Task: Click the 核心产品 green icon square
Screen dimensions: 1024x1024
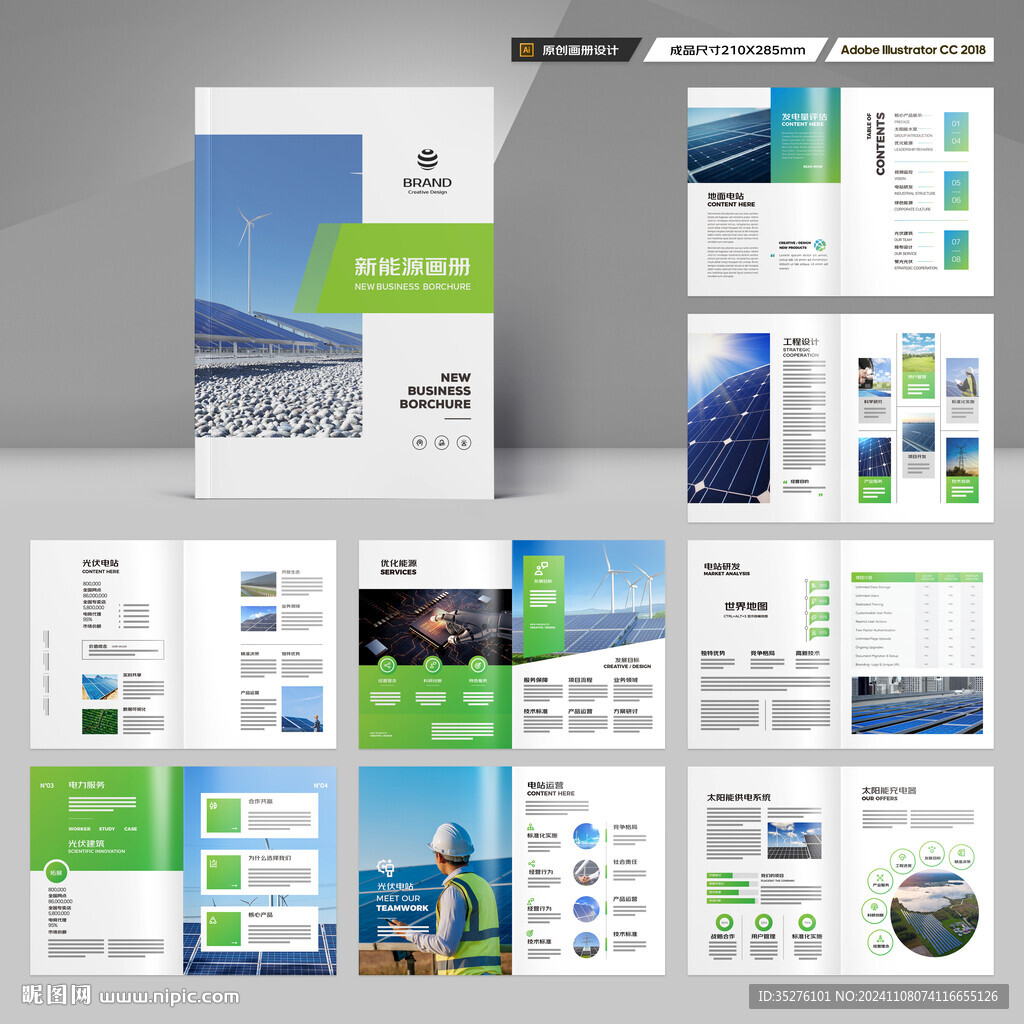Action: tap(223, 928)
